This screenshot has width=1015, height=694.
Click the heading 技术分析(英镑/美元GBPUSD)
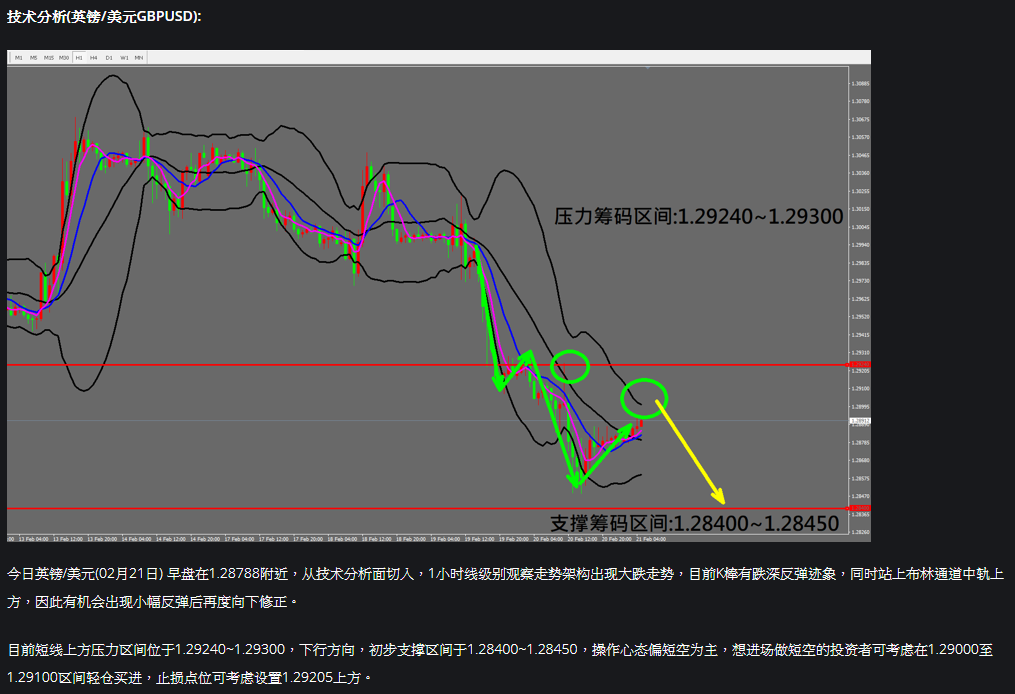coord(104,16)
